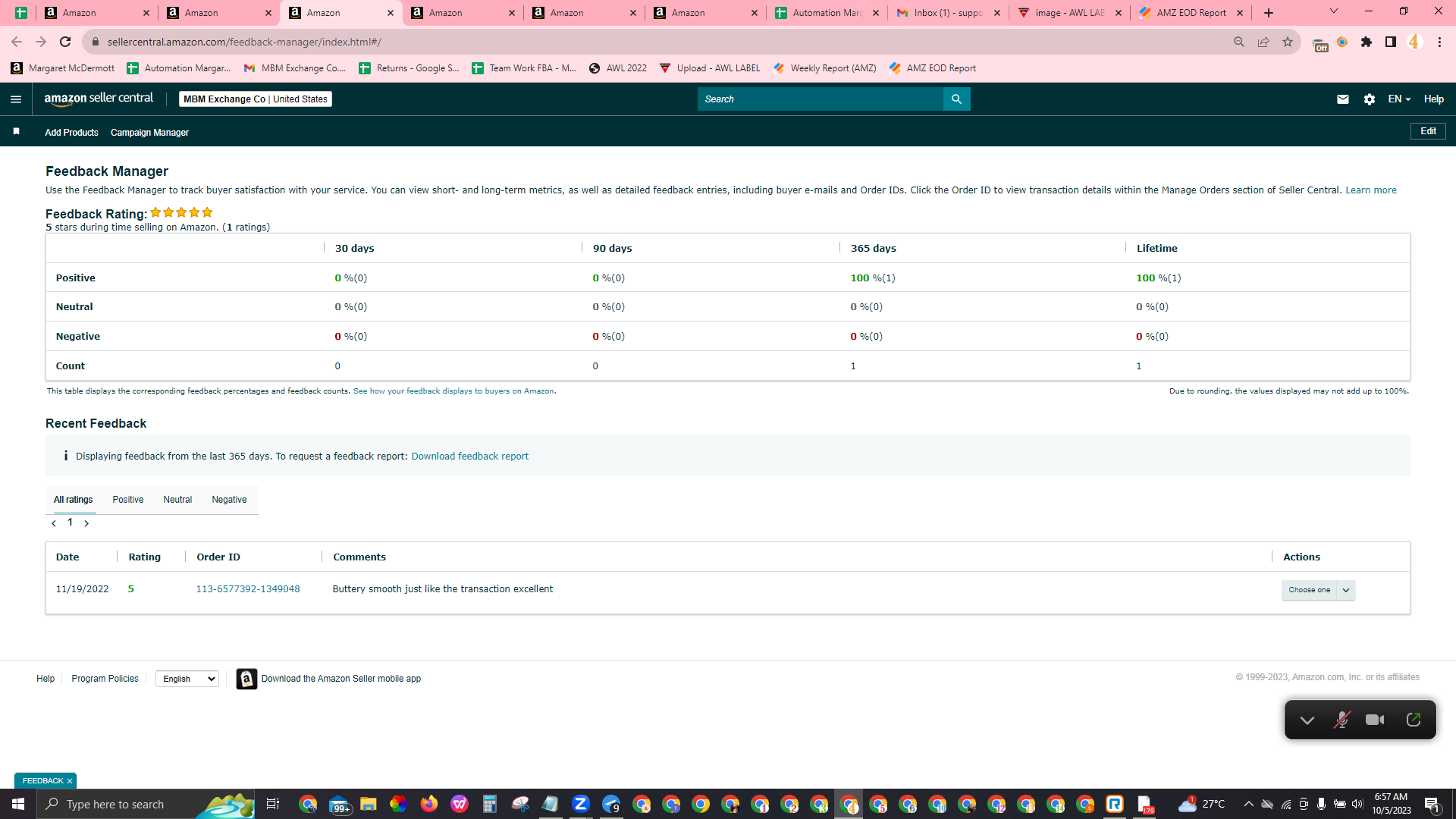This screenshot has width=1456, height=819.
Task: Click the Seller Central search field
Action: pos(821,99)
